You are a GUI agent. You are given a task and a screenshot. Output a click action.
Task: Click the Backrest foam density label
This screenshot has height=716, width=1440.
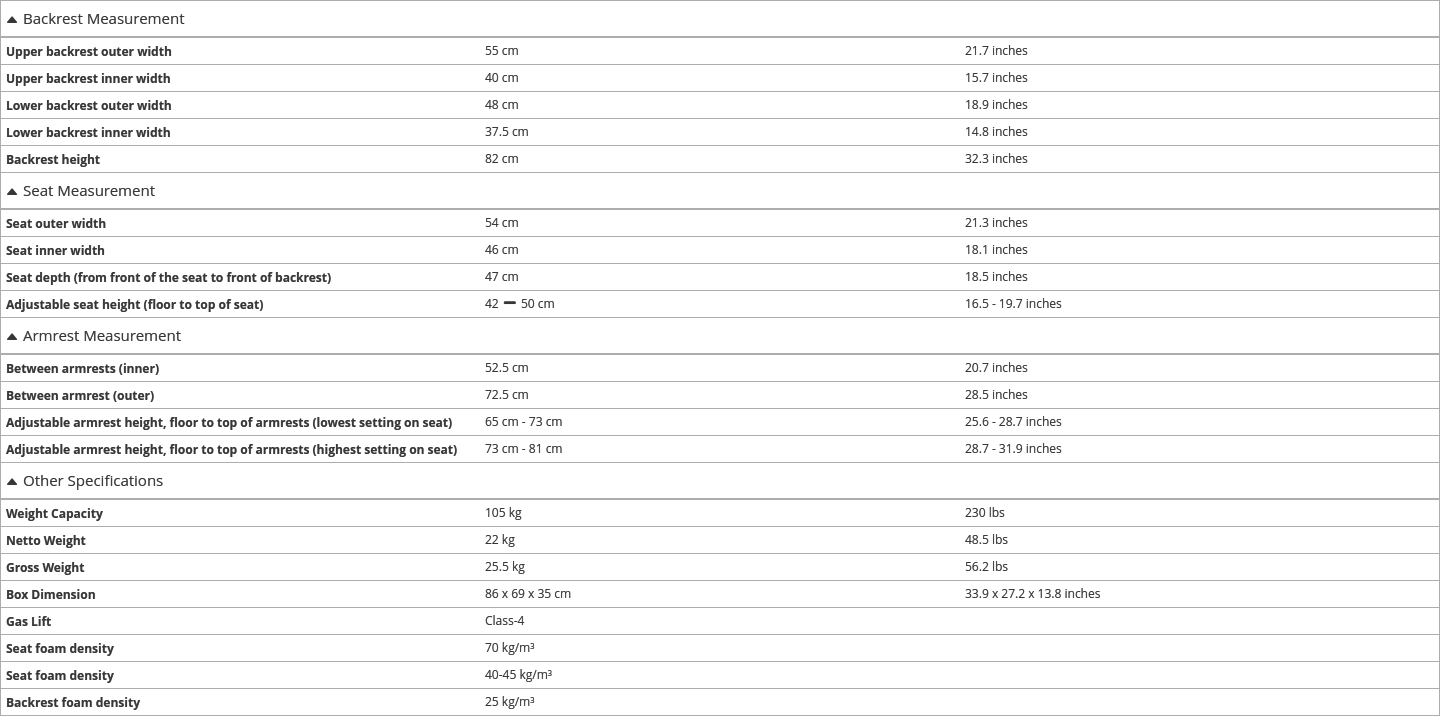pyautogui.click(x=73, y=703)
